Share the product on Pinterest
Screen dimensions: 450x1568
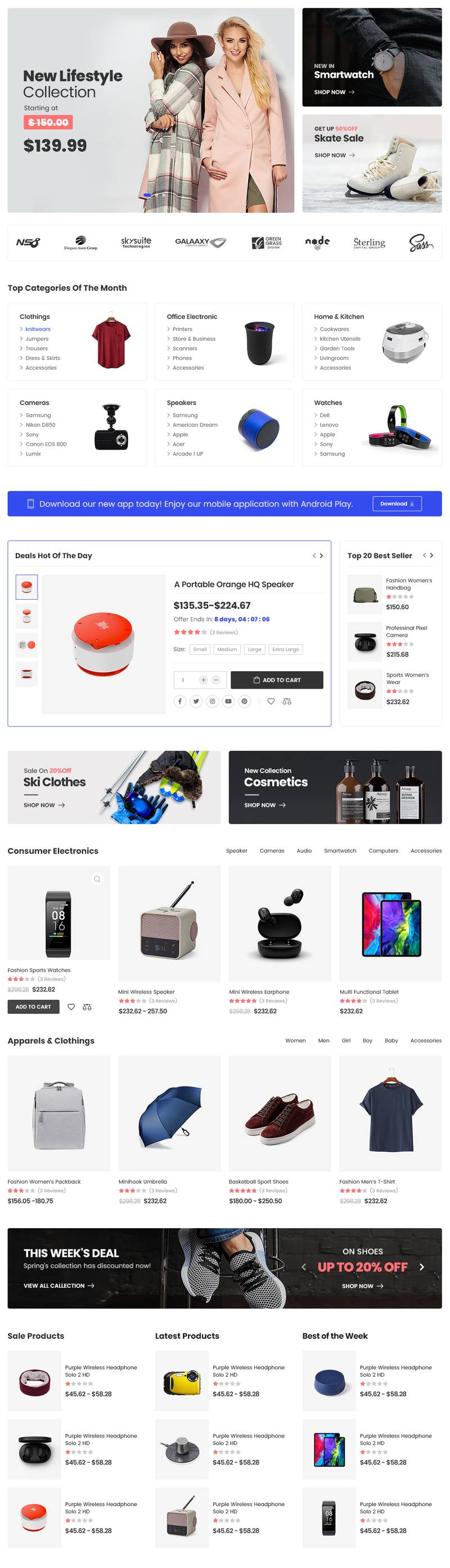[x=244, y=701]
